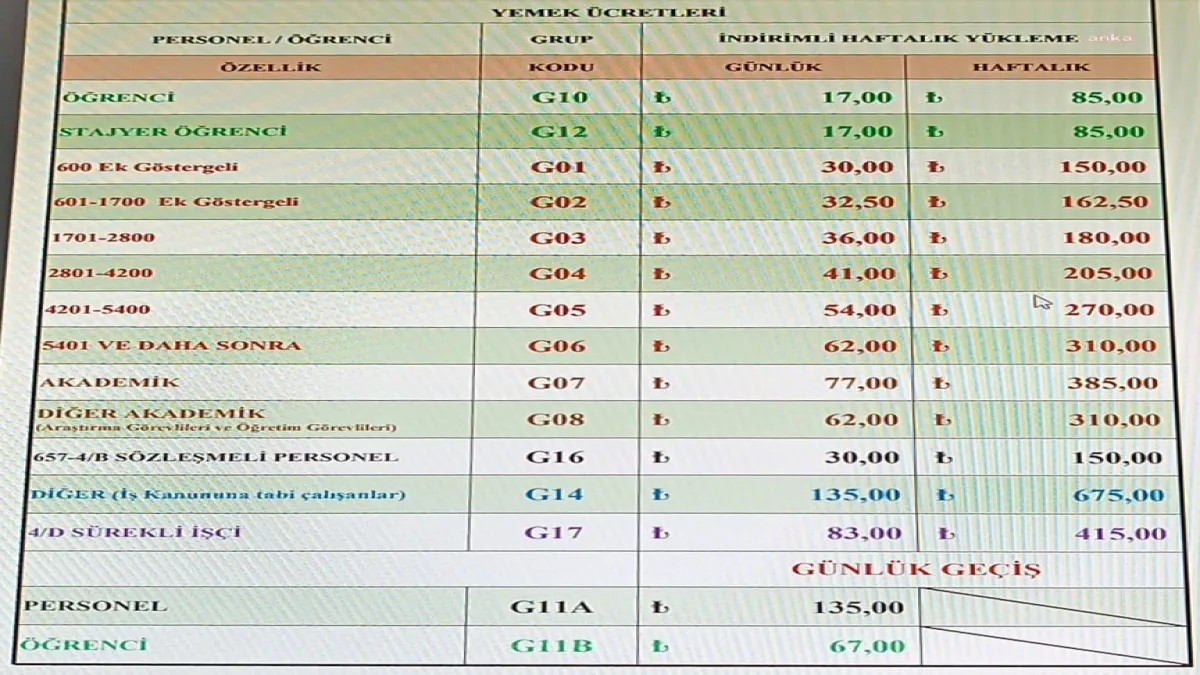
Task: Click the DİĞER AKADEMİK row label
Action: (x=150, y=414)
